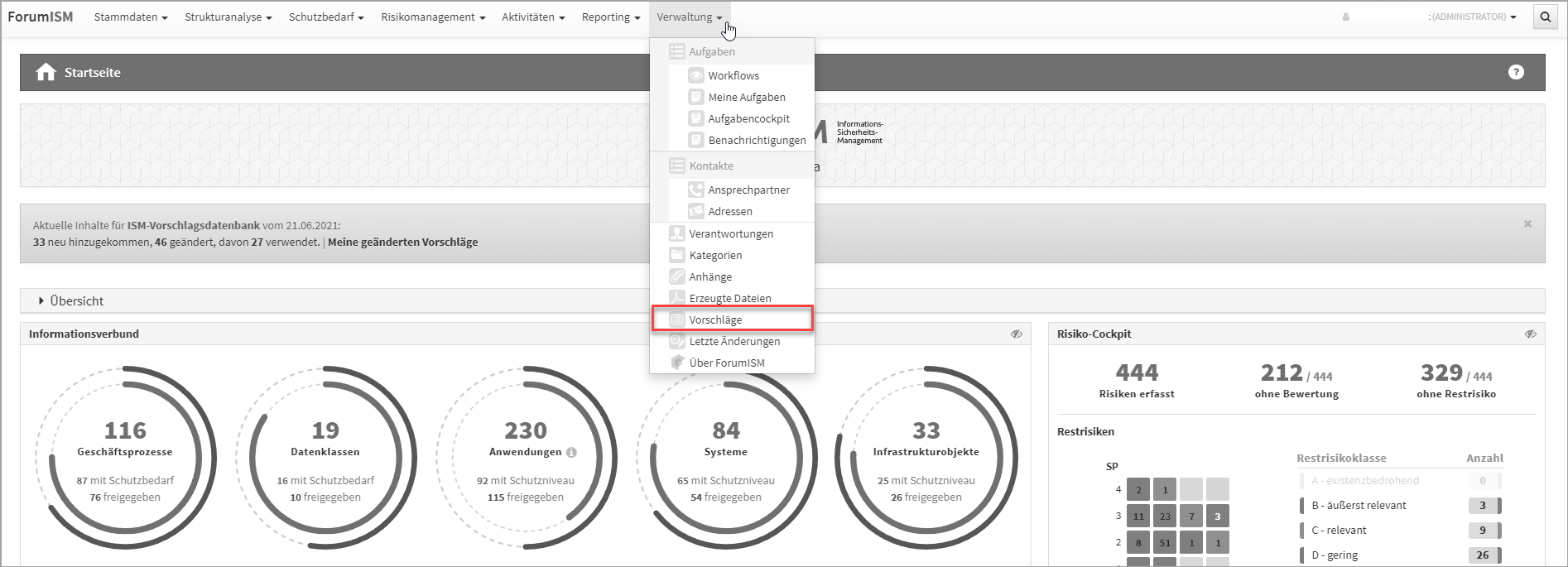1568x567 pixels.
Task: Hide the Informationsverbund panel via eye icon
Action: (1016, 334)
